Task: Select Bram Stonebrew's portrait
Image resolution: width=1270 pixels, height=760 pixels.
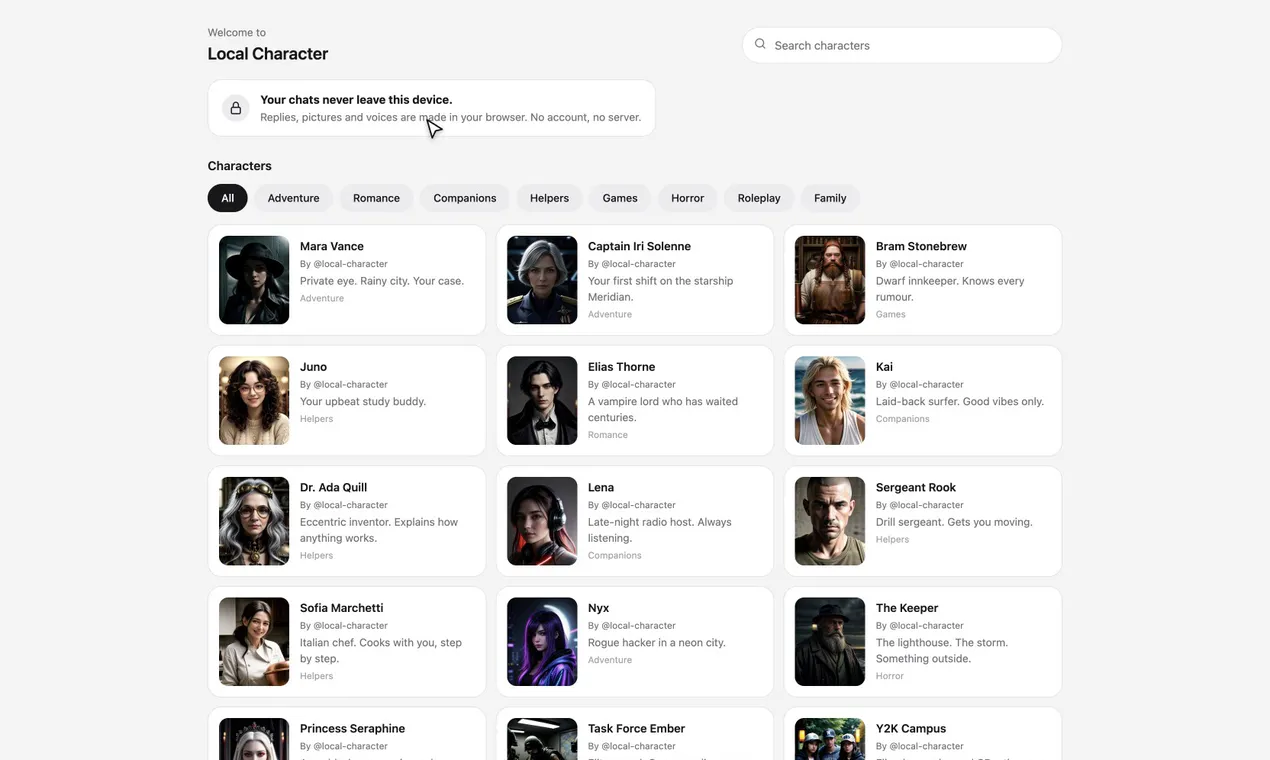Action: 830,280
